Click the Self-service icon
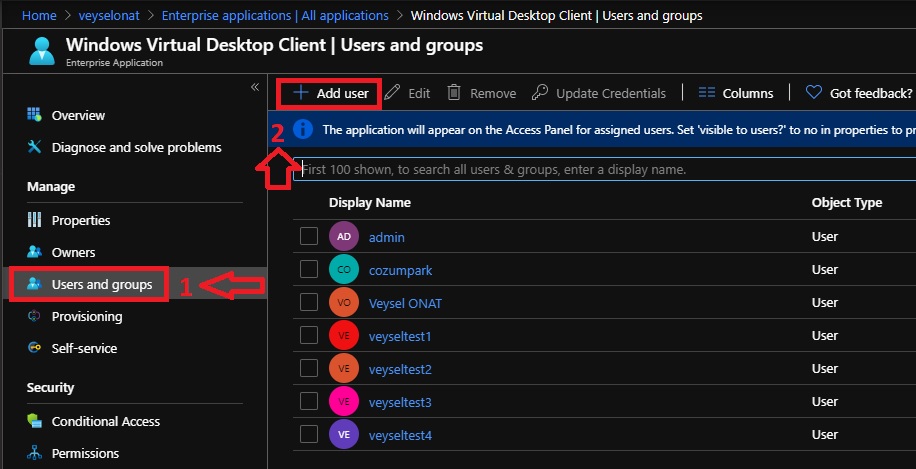Viewport: 916px width, 469px height. tap(34, 348)
